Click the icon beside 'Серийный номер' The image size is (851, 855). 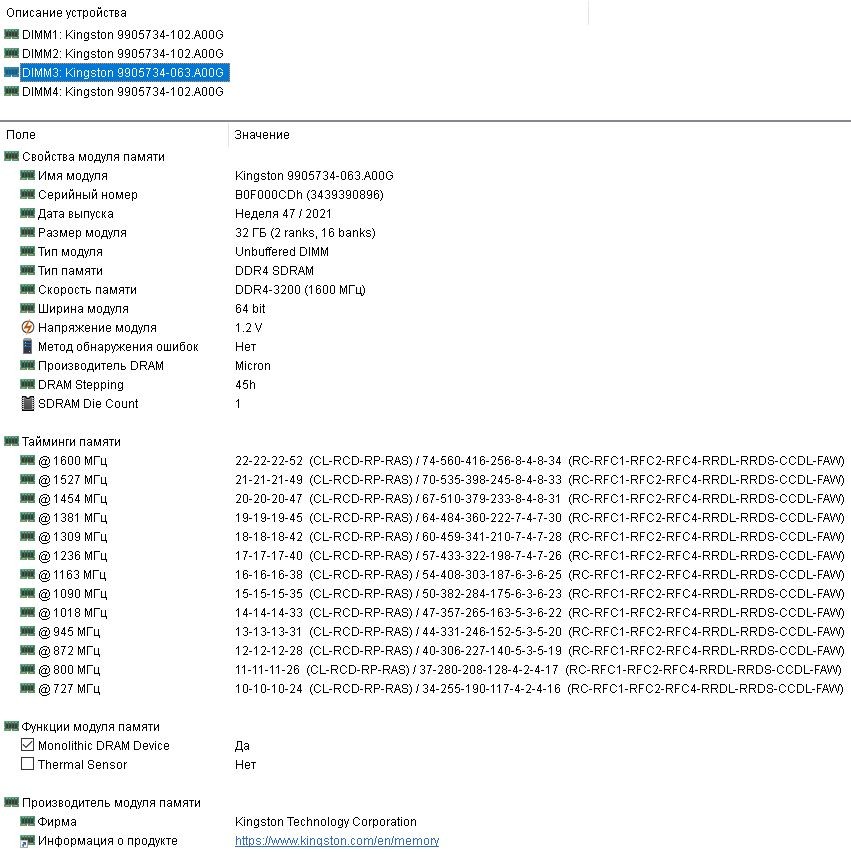point(27,194)
